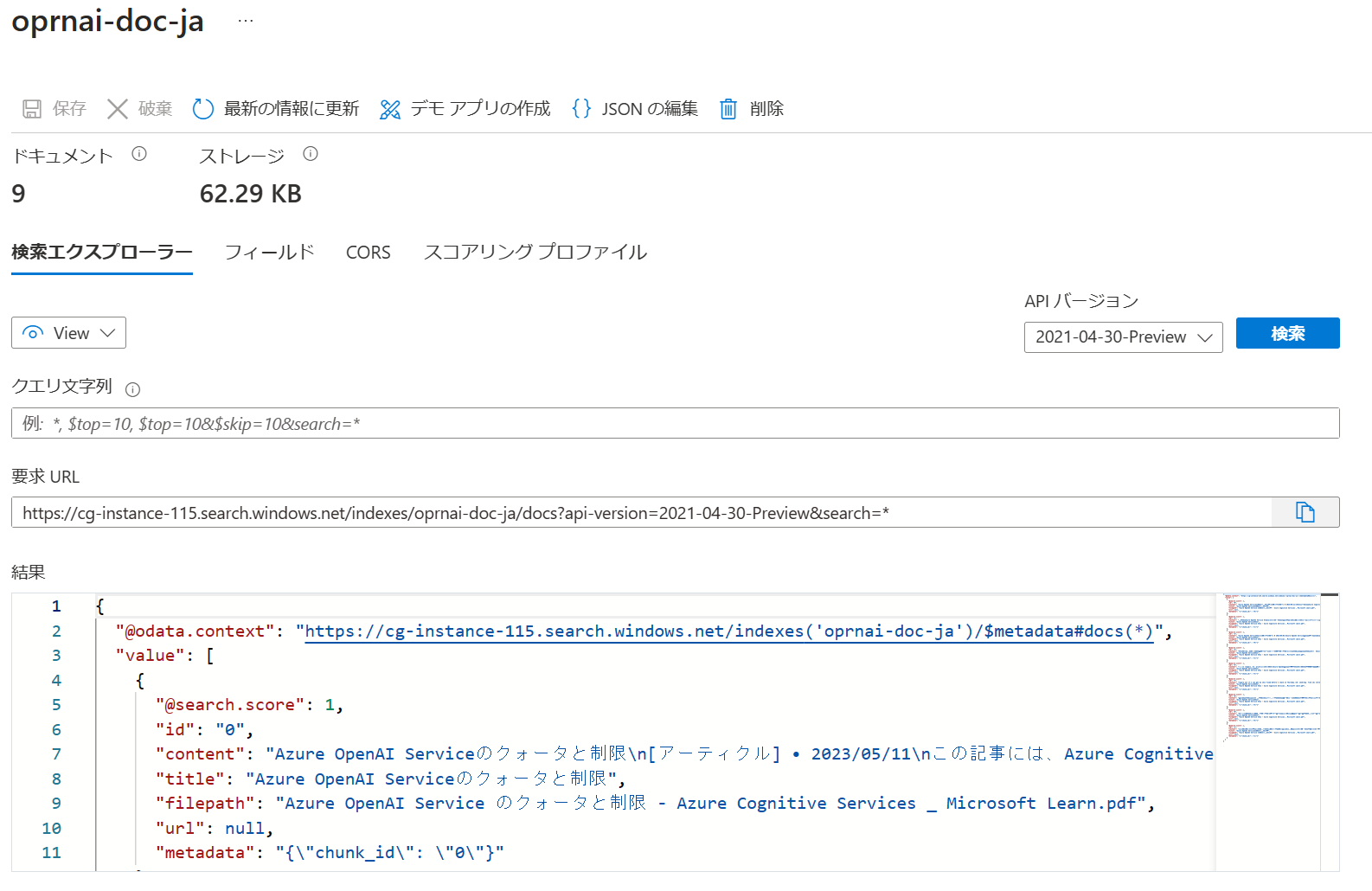
Task: Click the delete (削除) trash can icon
Action: [728, 109]
